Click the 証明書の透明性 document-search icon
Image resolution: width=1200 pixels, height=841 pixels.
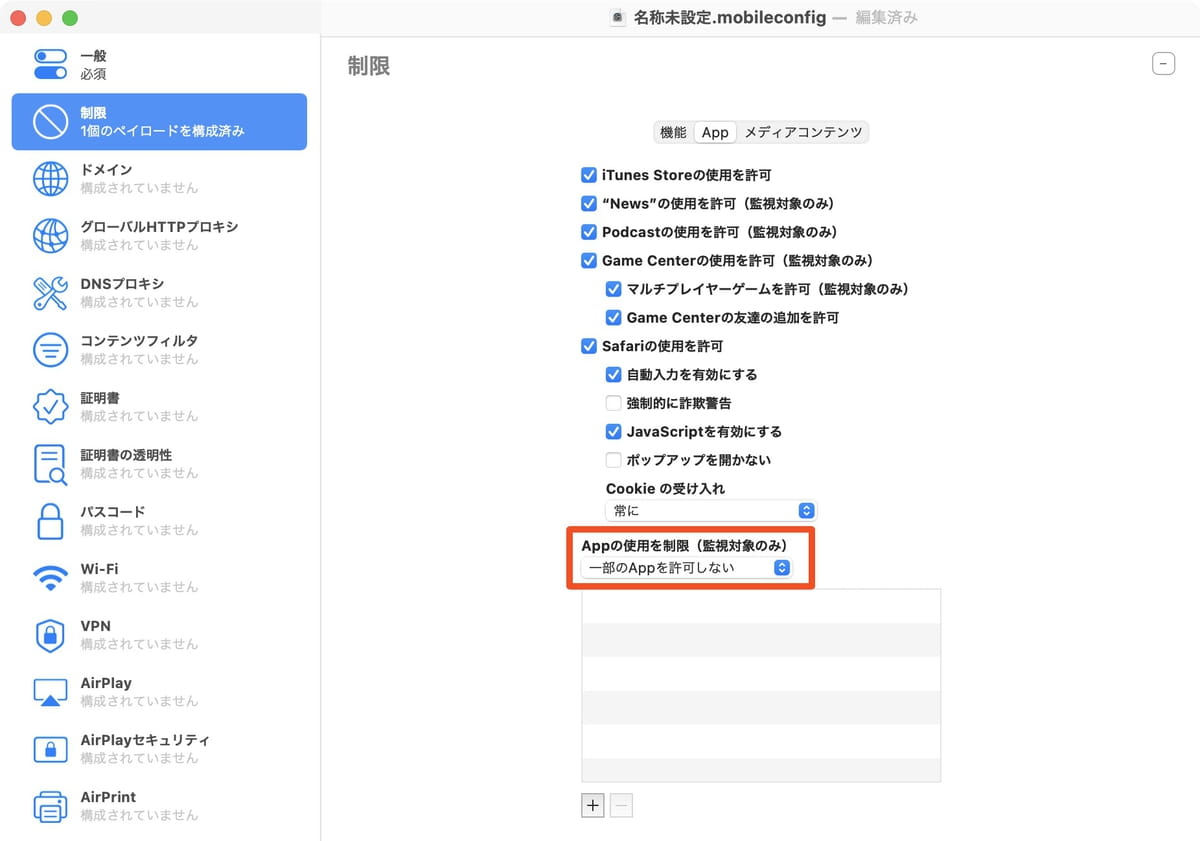click(x=50, y=464)
